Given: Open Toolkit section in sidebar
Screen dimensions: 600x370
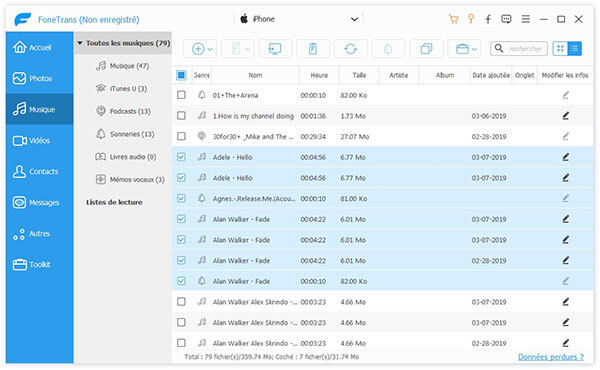Looking at the screenshot, I should click(39, 264).
